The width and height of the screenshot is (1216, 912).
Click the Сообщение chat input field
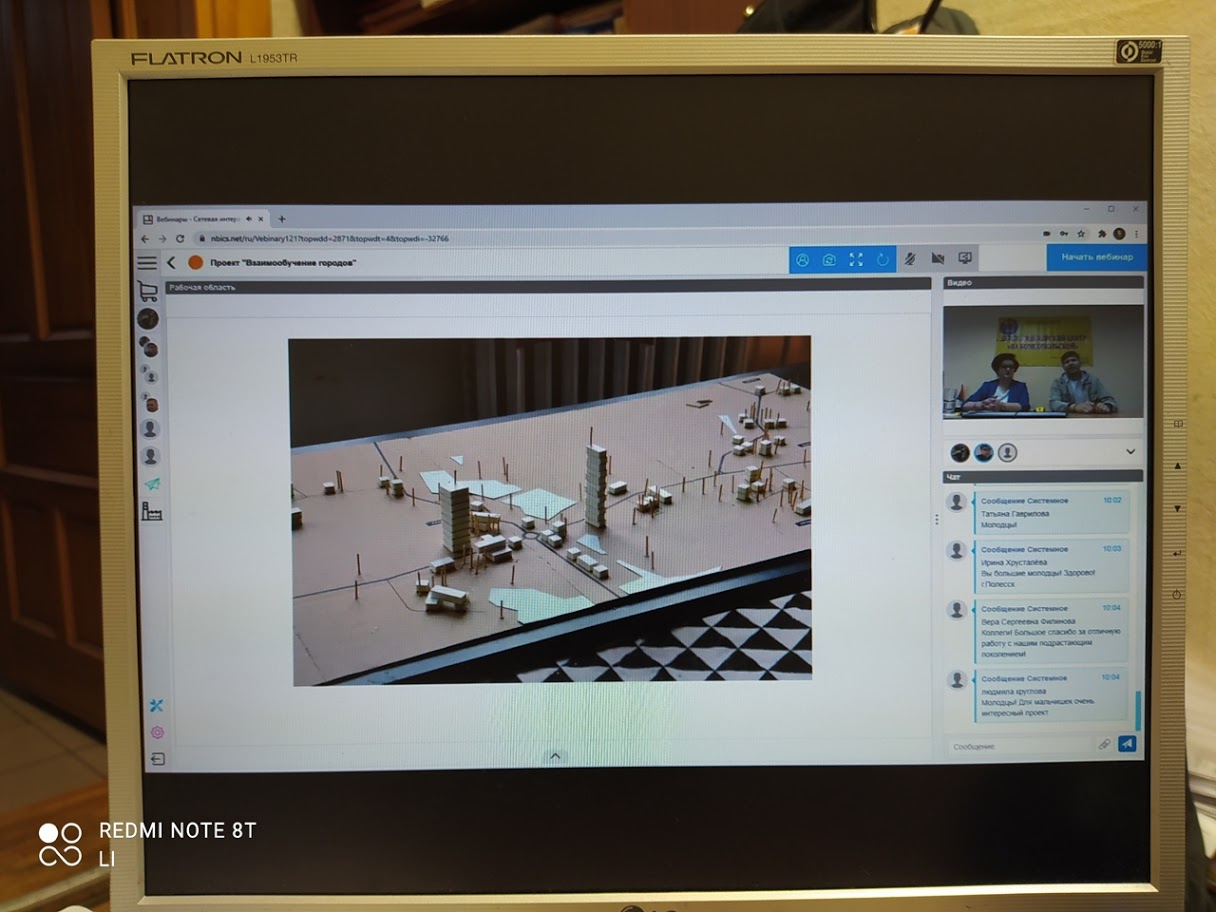[x=1018, y=746]
